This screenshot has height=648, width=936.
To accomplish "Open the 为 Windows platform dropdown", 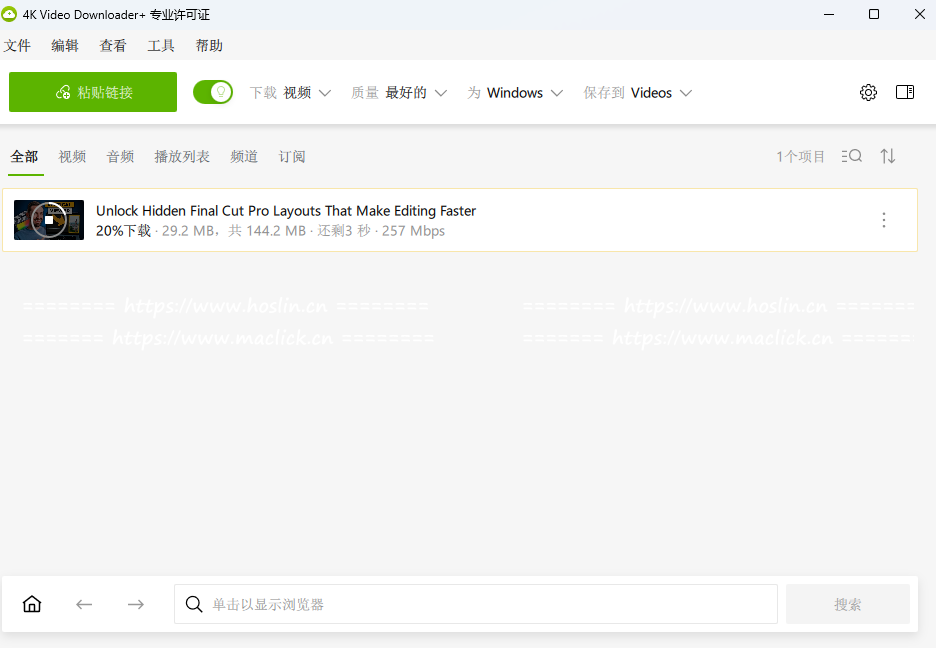I will coord(515,93).
